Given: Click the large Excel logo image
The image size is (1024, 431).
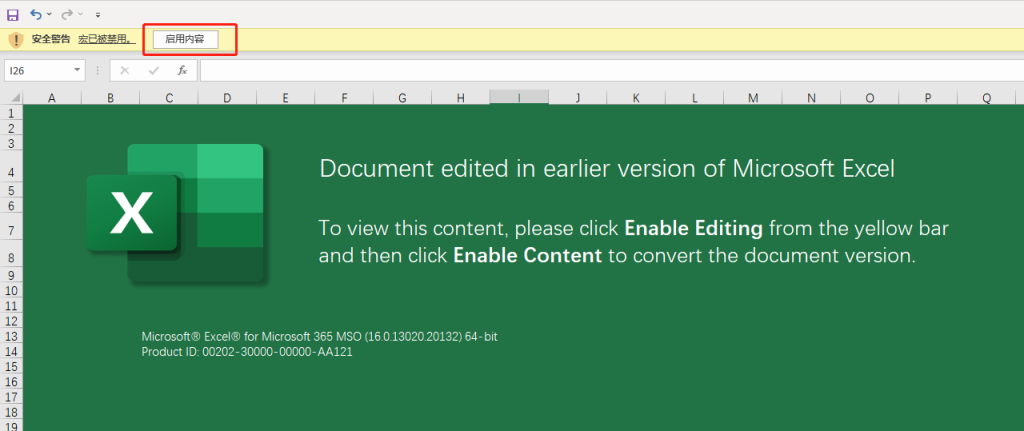Looking at the screenshot, I should tap(176, 214).
